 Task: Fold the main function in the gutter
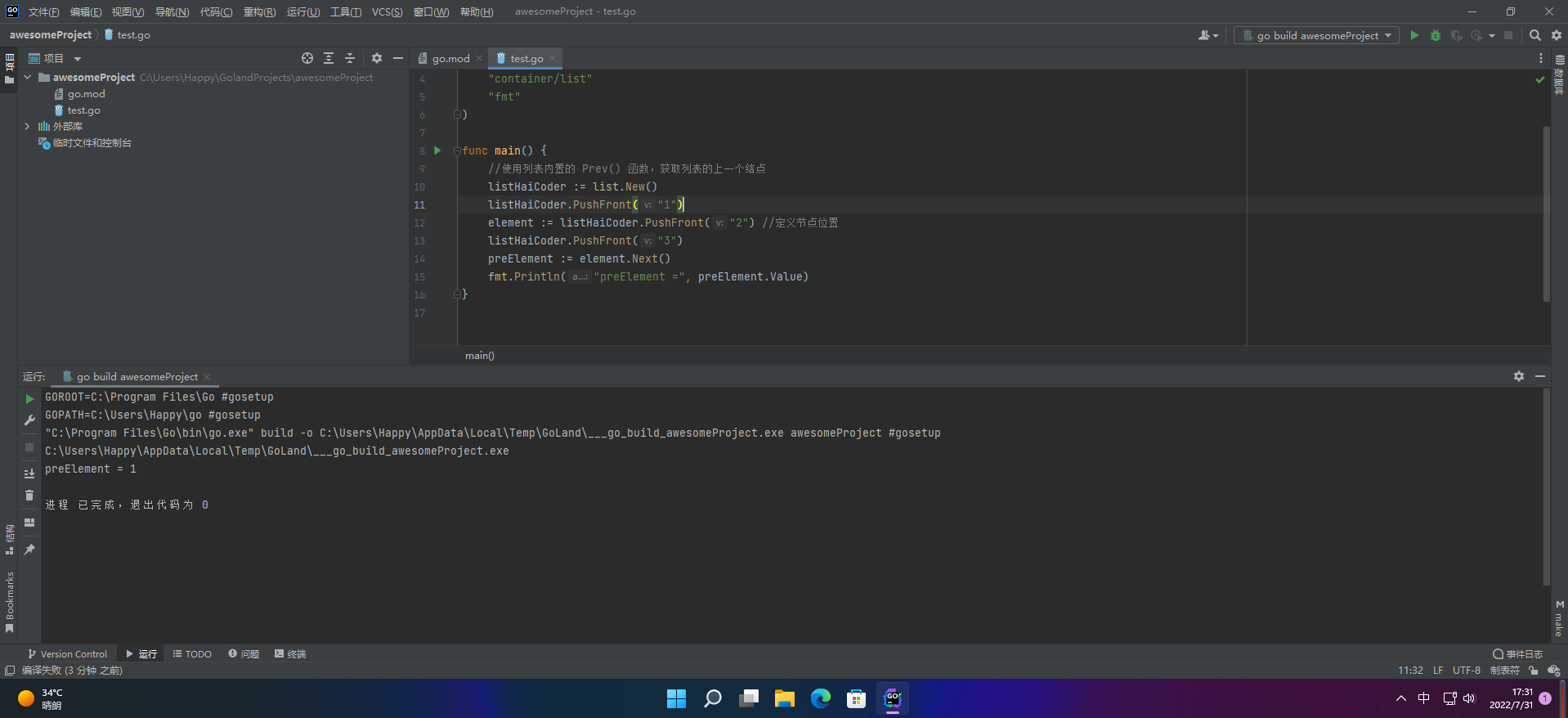pyautogui.click(x=458, y=150)
